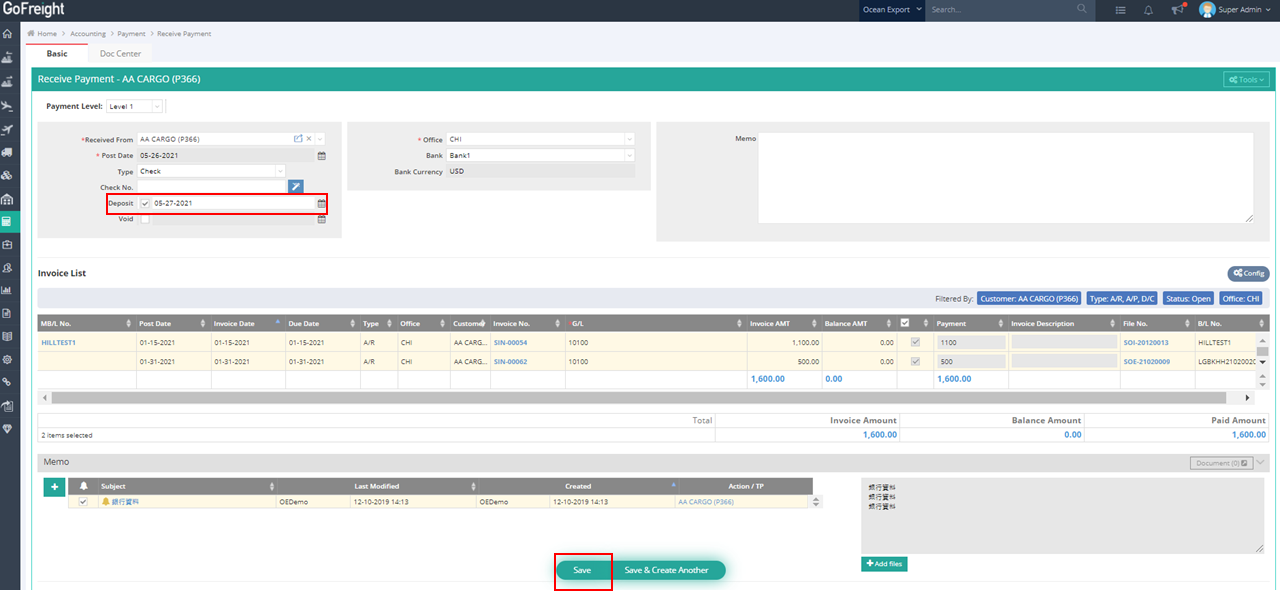Switch to the Doc Center tab

pos(120,54)
